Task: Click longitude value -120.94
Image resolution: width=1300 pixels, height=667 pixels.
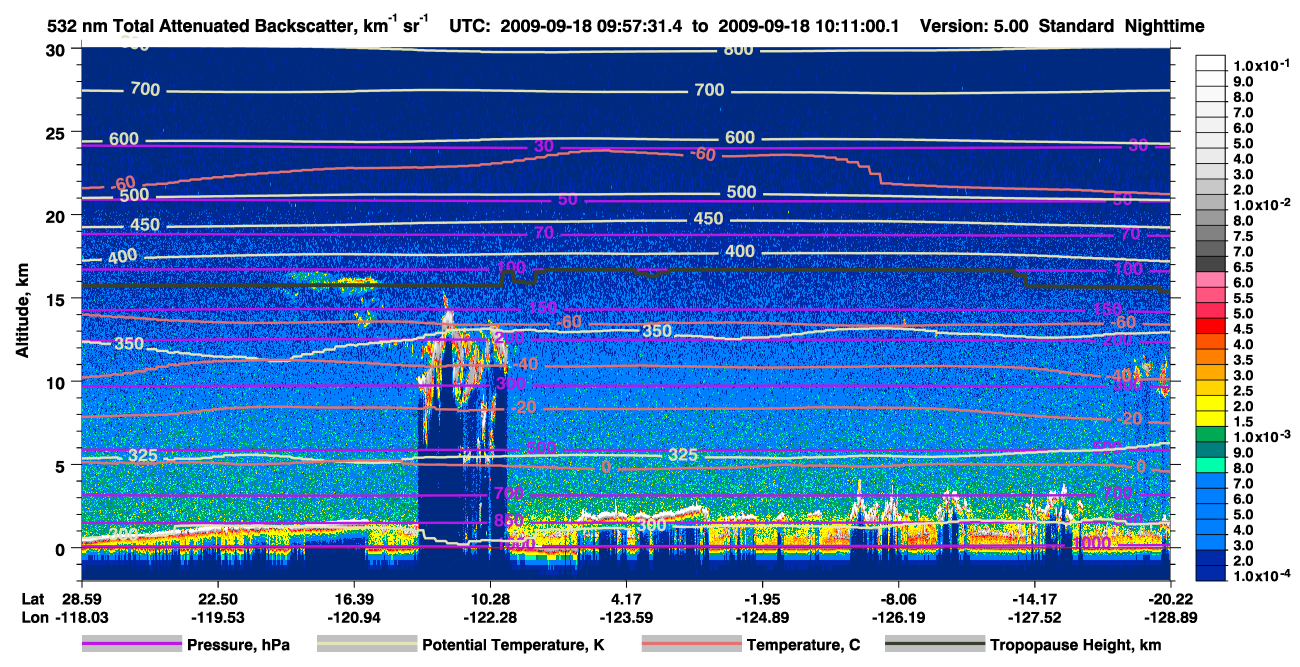Action: (x=353, y=616)
